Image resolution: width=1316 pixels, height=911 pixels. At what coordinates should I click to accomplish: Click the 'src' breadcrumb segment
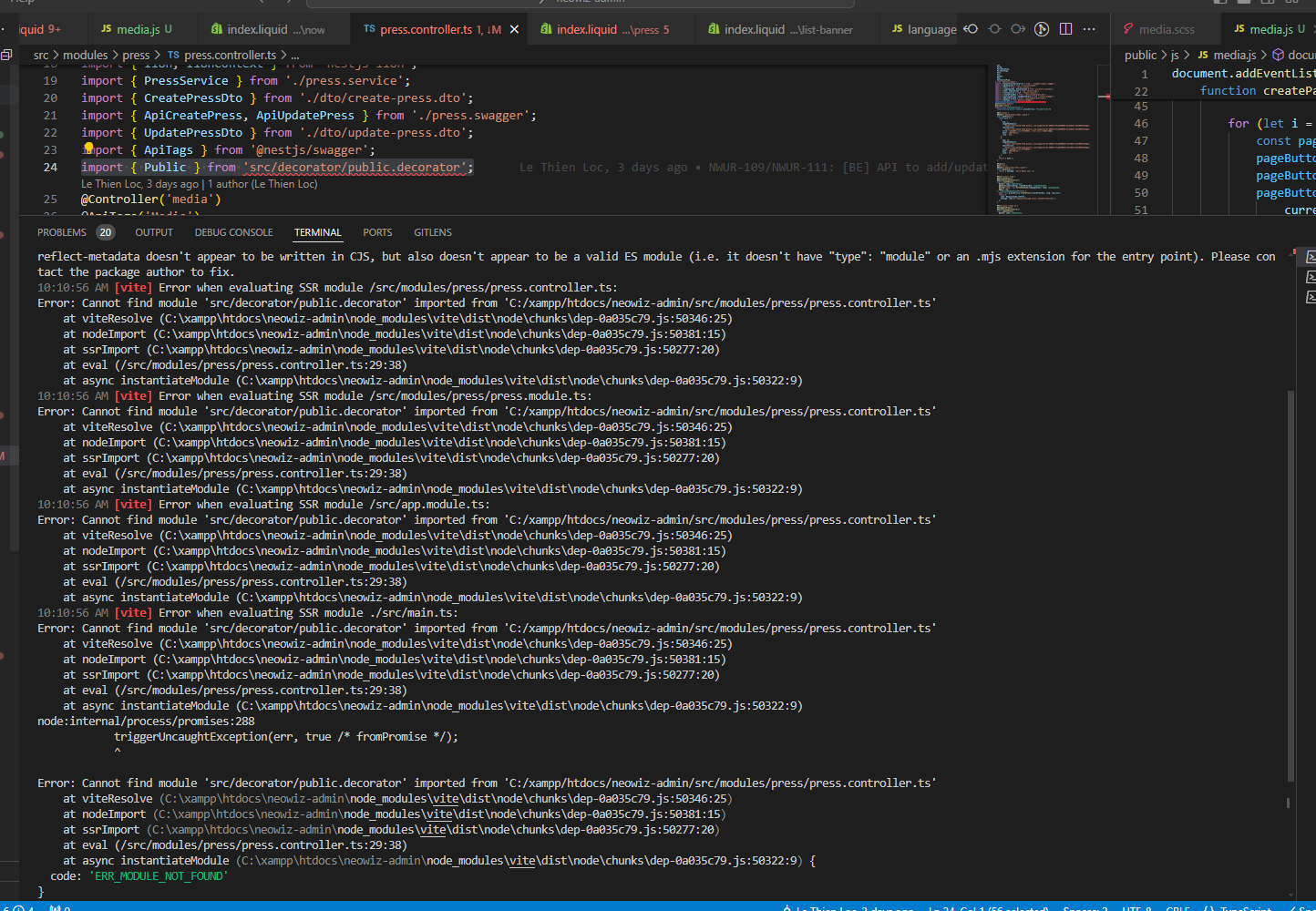pyautogui.click(x=41, y=55)
